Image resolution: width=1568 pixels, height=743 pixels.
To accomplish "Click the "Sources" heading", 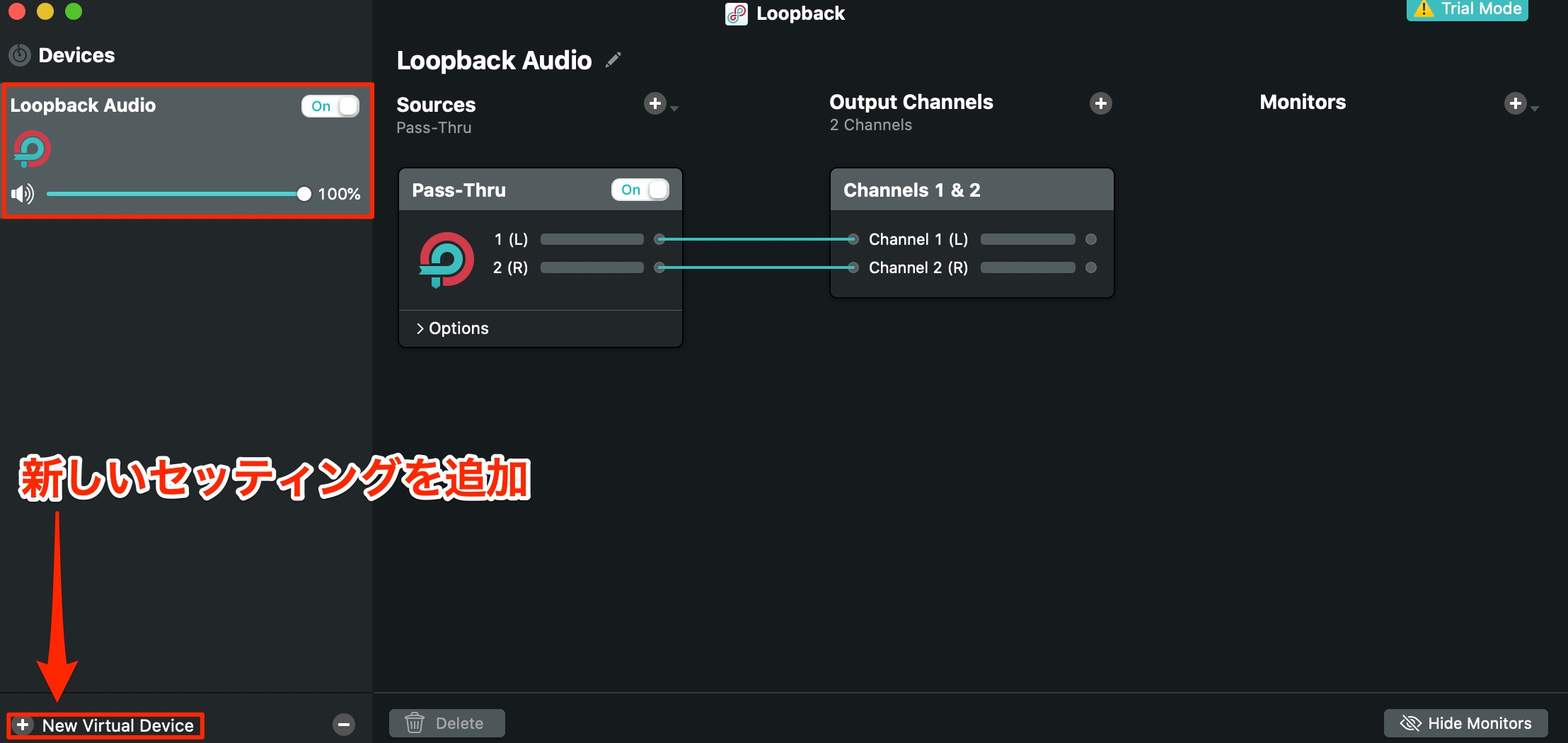I will click(x=436, y=105).
